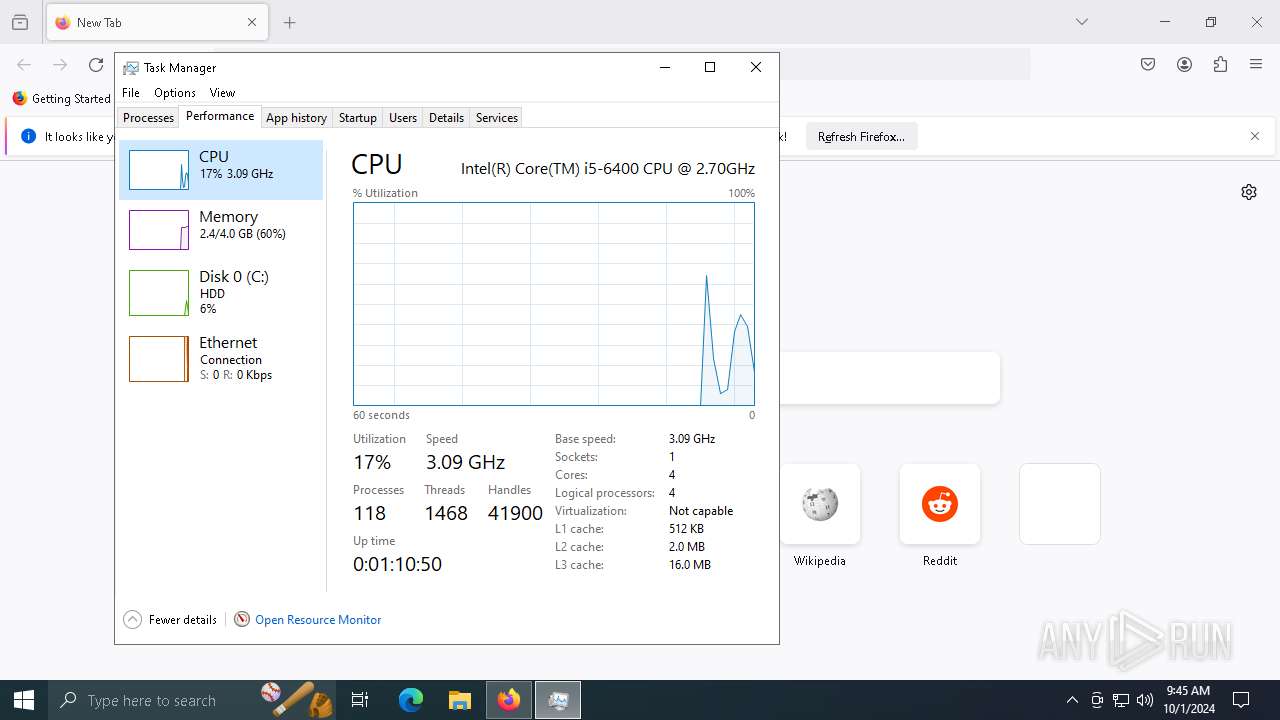Dismiss the Firefox notification bar
Screen dimensions: 1280x720
pos(1255,137)
